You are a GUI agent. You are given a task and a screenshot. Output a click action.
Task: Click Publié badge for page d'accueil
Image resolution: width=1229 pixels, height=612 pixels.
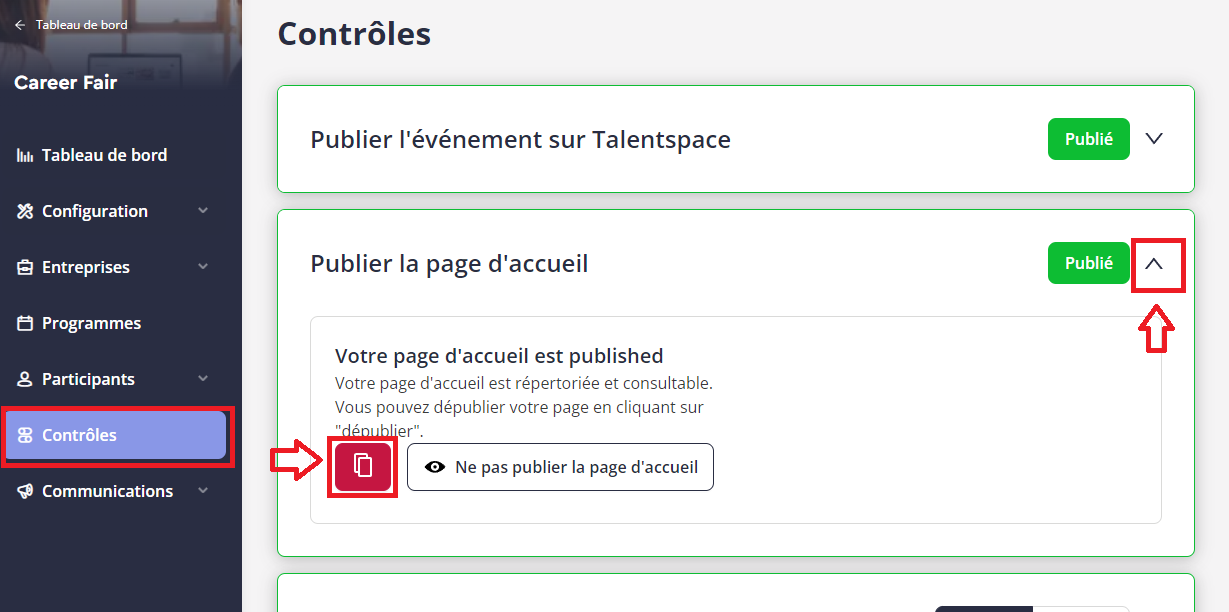1089,263
